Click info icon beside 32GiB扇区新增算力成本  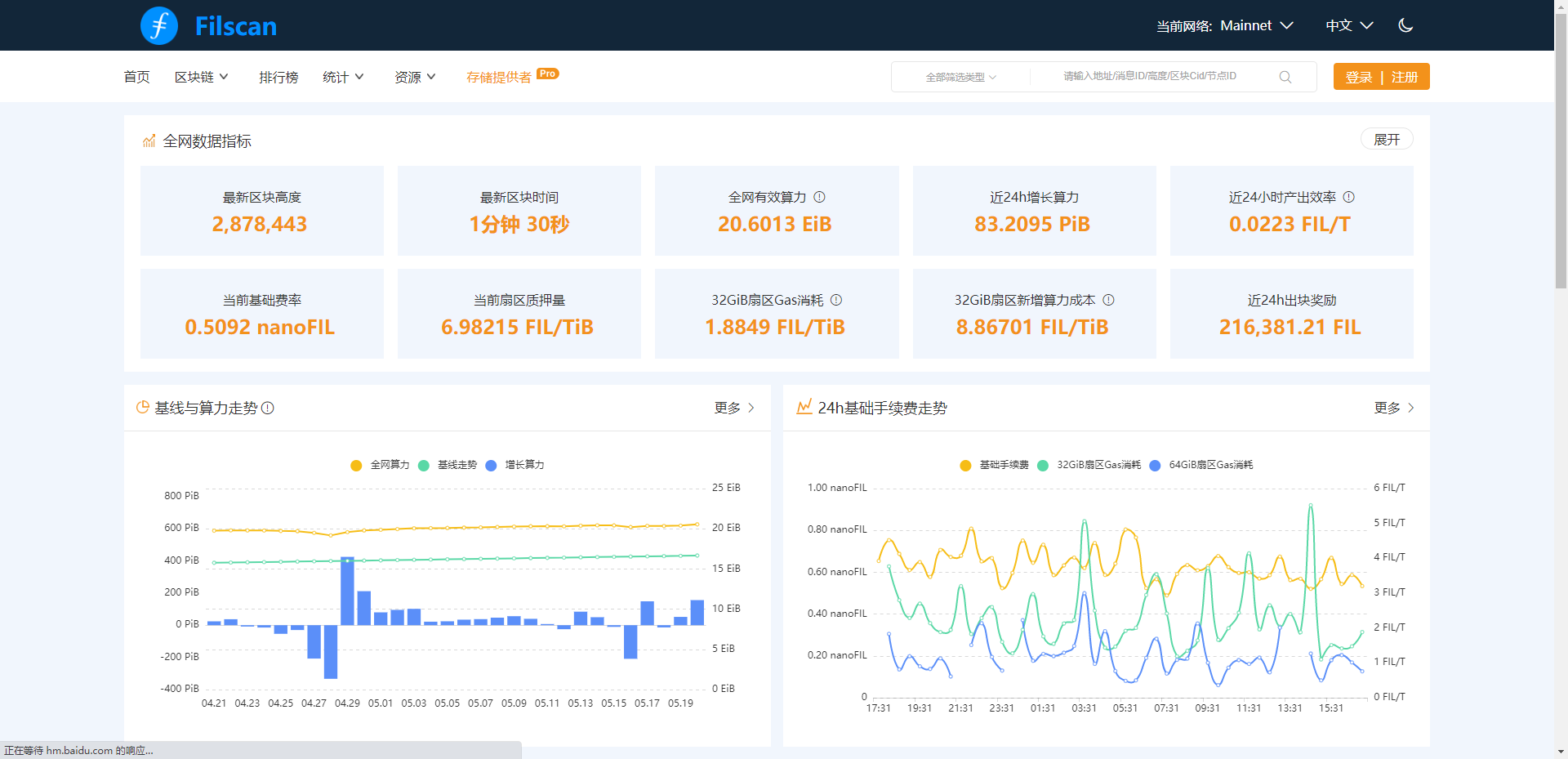tap(1109, 300)
